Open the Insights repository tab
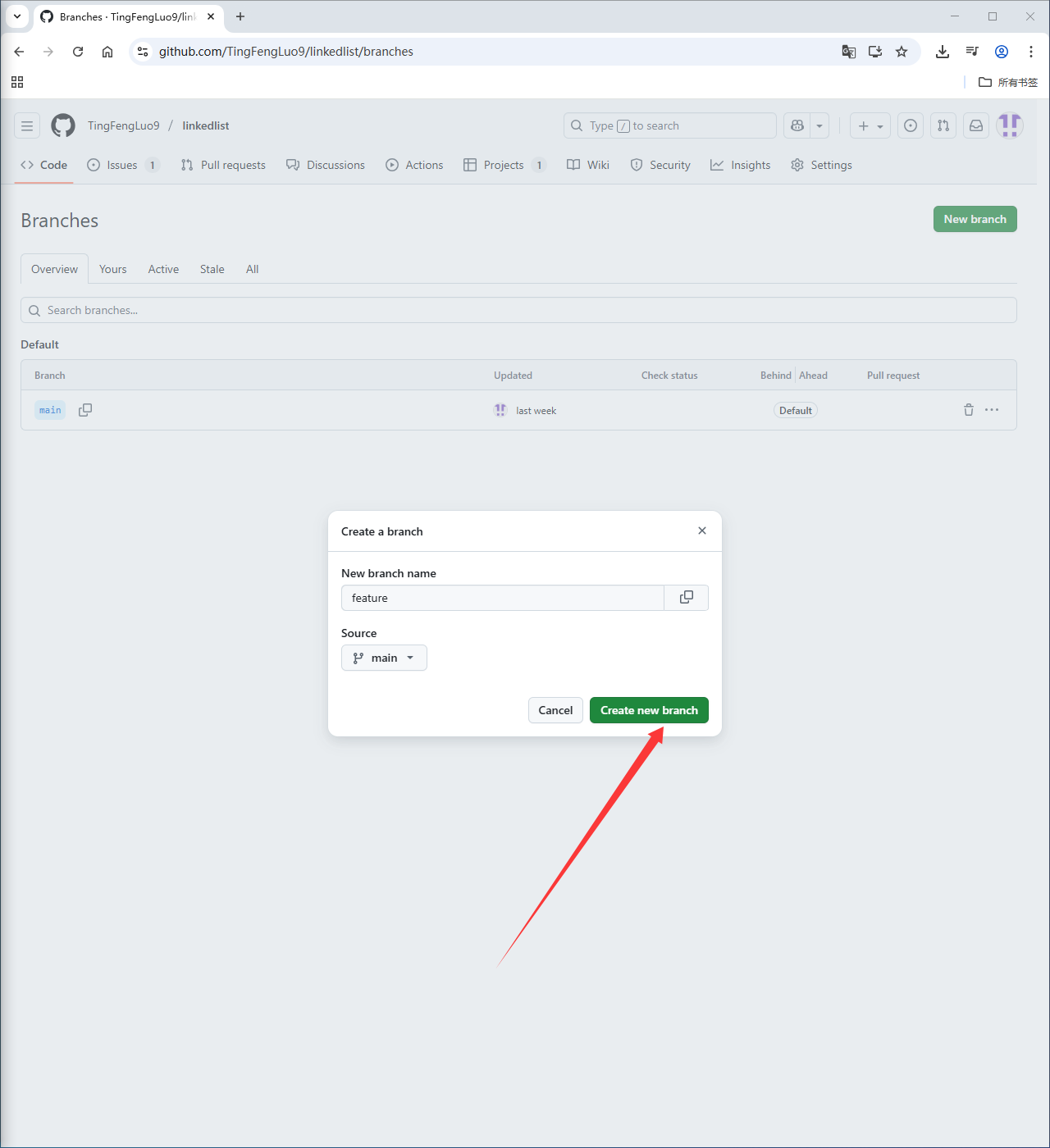This screenshot has width=1050, height=1148. [741, 165]
